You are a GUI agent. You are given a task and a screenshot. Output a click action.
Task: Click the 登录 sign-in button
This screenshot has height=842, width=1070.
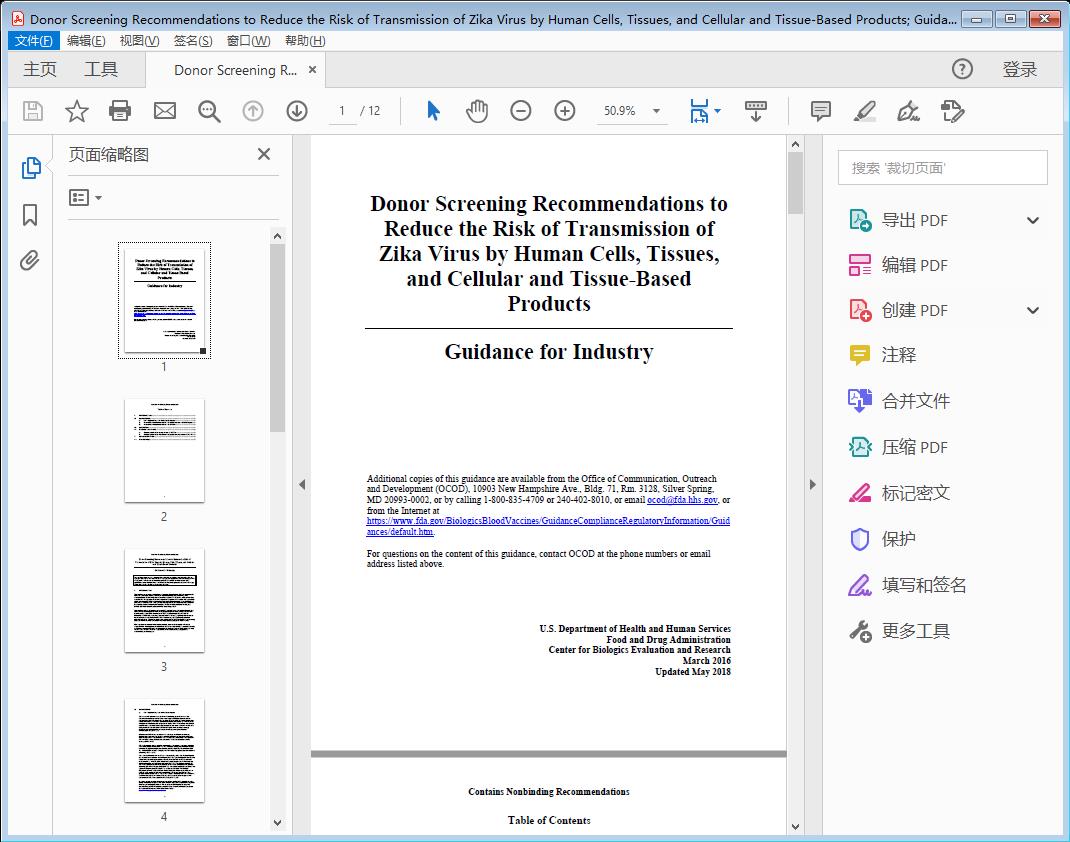click(x=1019, y=69)
